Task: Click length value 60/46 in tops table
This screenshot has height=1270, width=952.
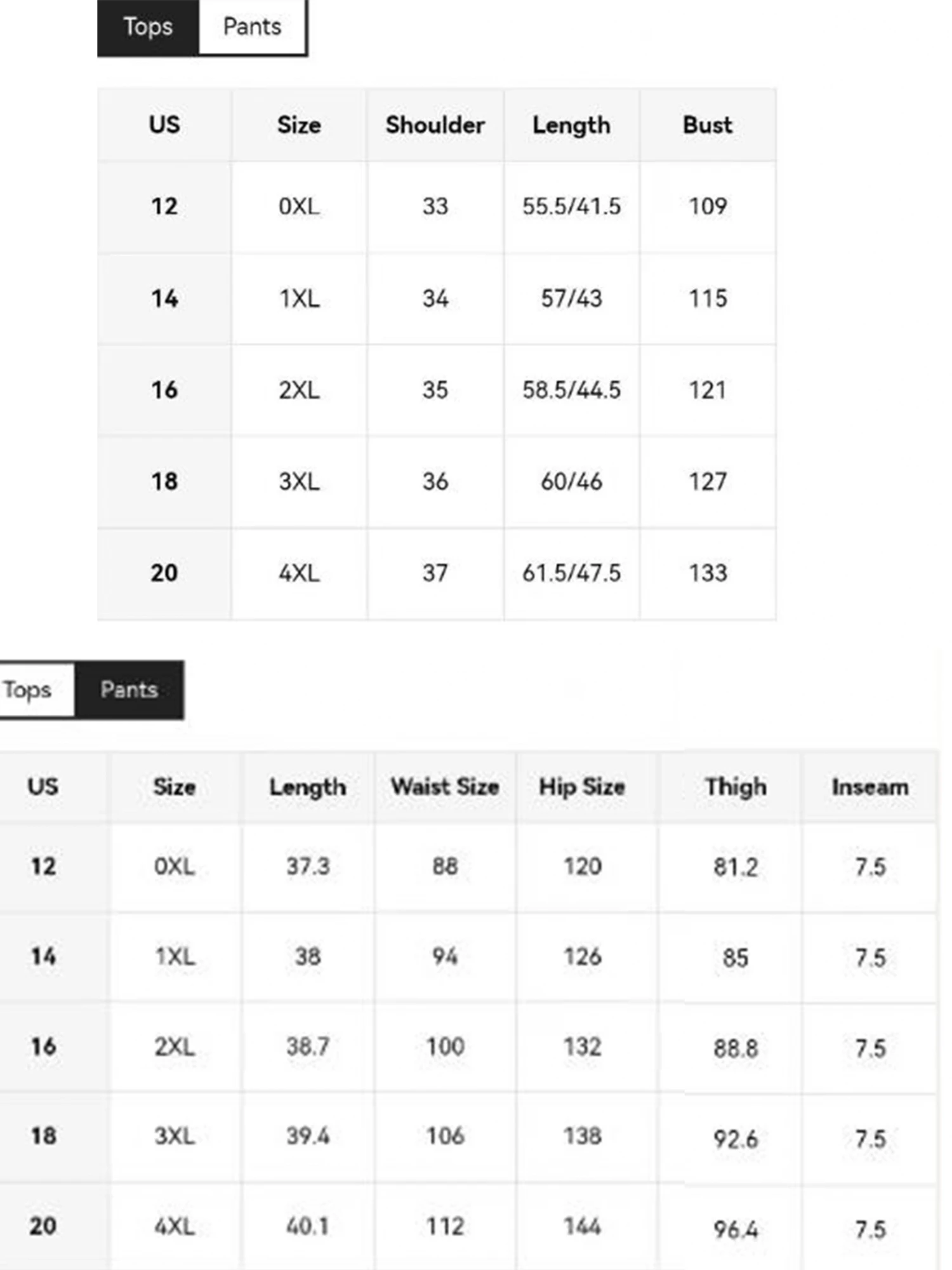Action: [571, 482]
